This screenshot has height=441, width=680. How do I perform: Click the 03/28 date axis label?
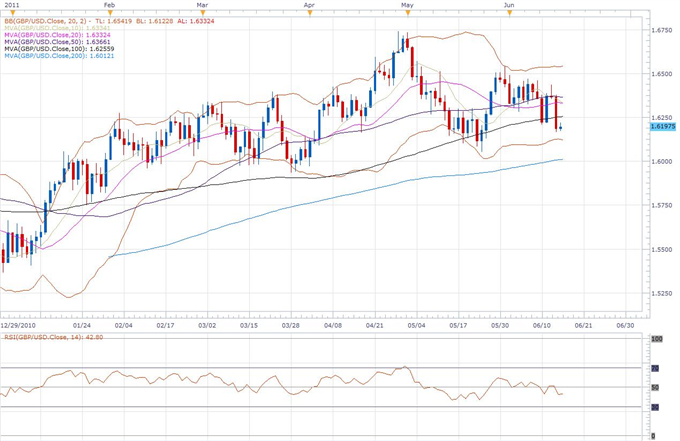(x=291, y=325)
